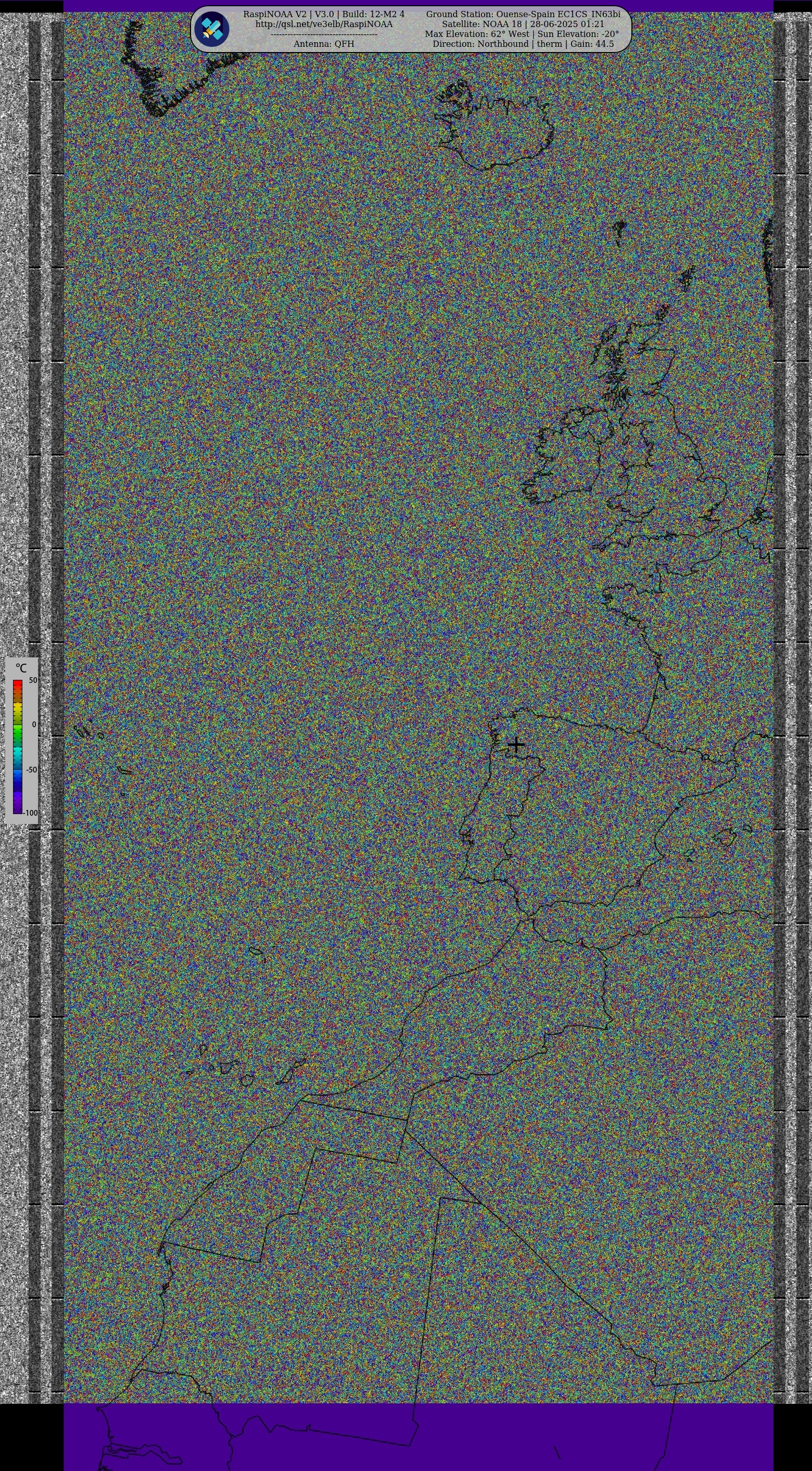Select the 'RaspiNOAA V2 | V3.0 | Build: 12-M2 4' text
The image size is (812, 1471).
[324, 14]
